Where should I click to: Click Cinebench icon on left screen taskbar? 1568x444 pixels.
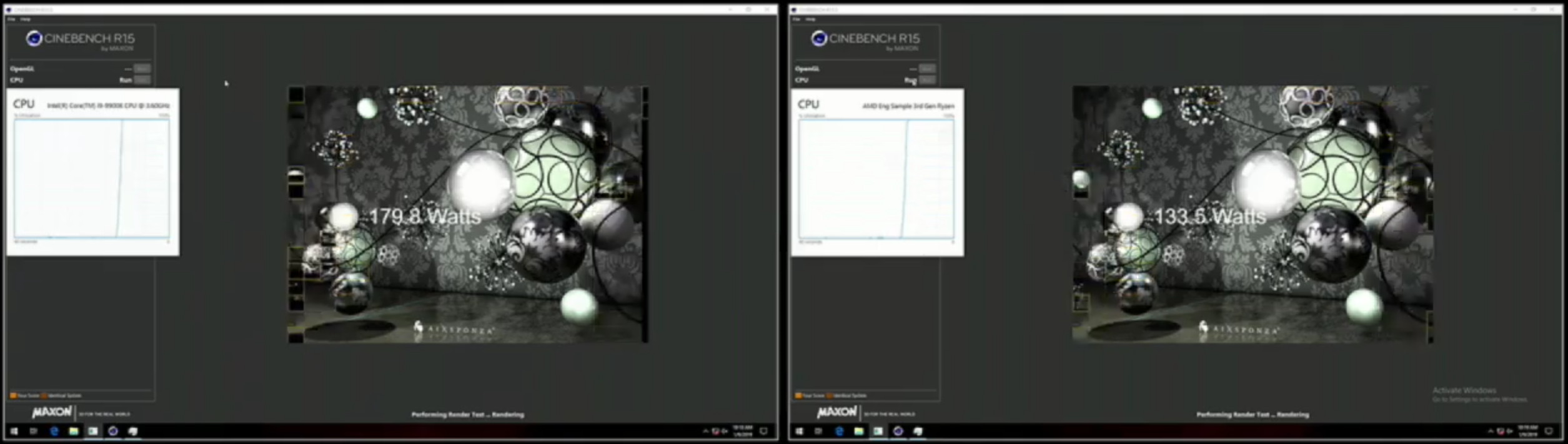click(x=113, y=431)
